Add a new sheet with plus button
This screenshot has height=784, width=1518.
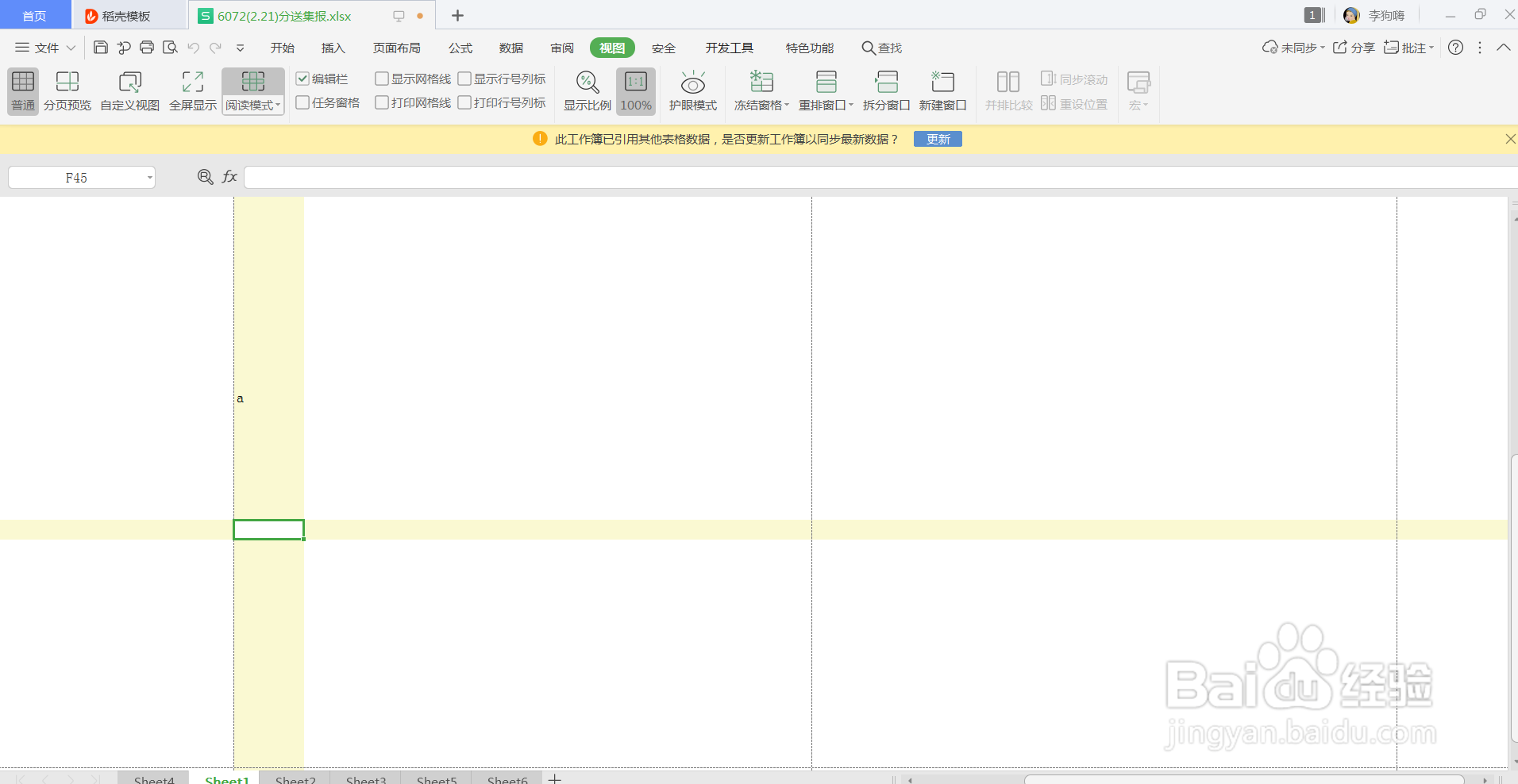[555, 779]
